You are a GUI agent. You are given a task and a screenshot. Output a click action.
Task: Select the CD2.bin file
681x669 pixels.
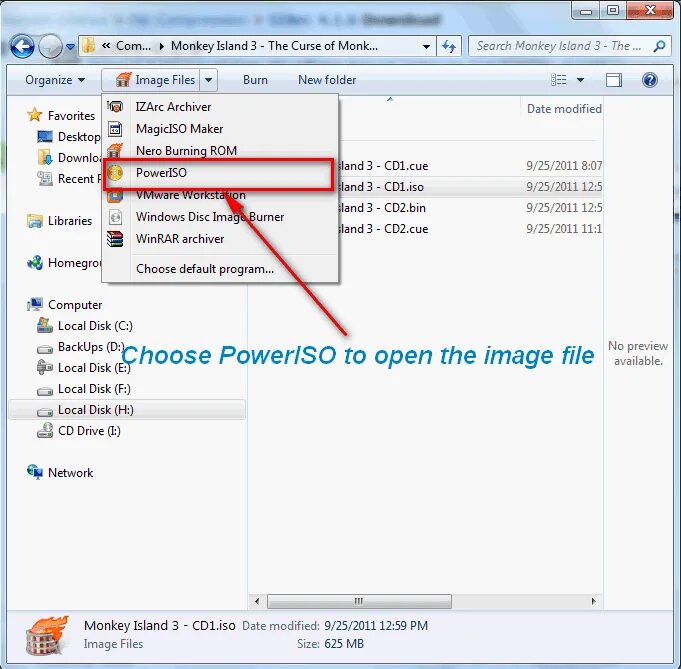(381, 208)
